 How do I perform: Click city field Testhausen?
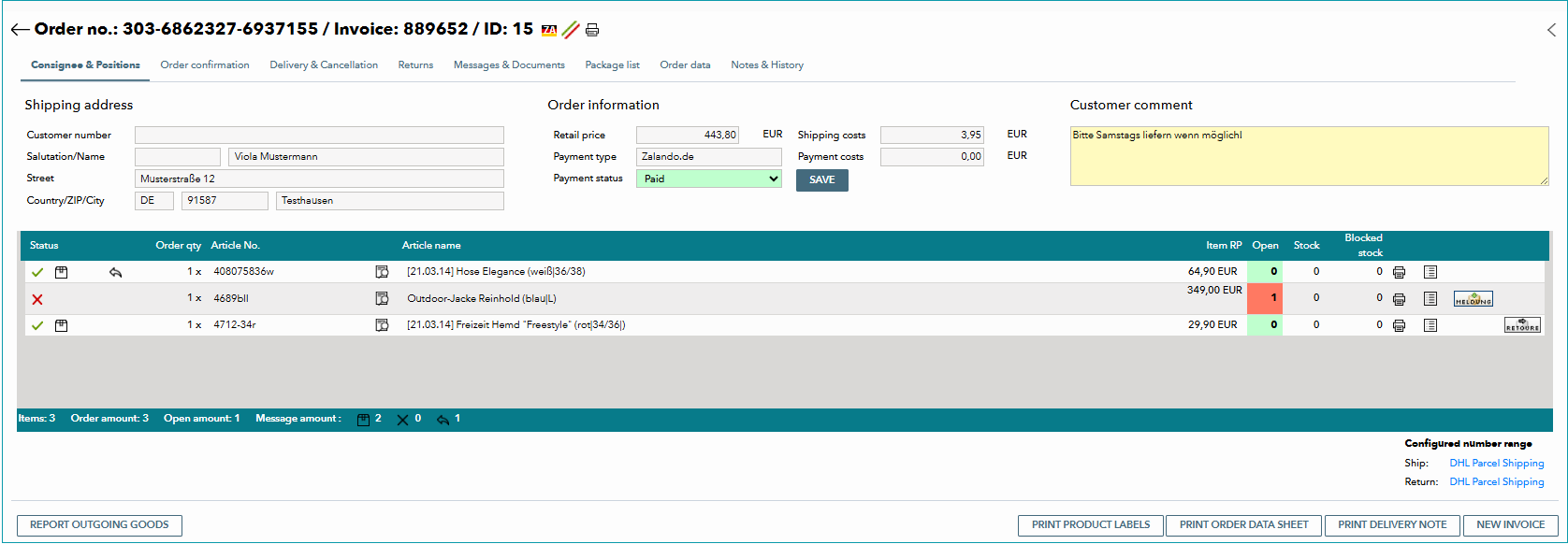(x=390, y=201)
